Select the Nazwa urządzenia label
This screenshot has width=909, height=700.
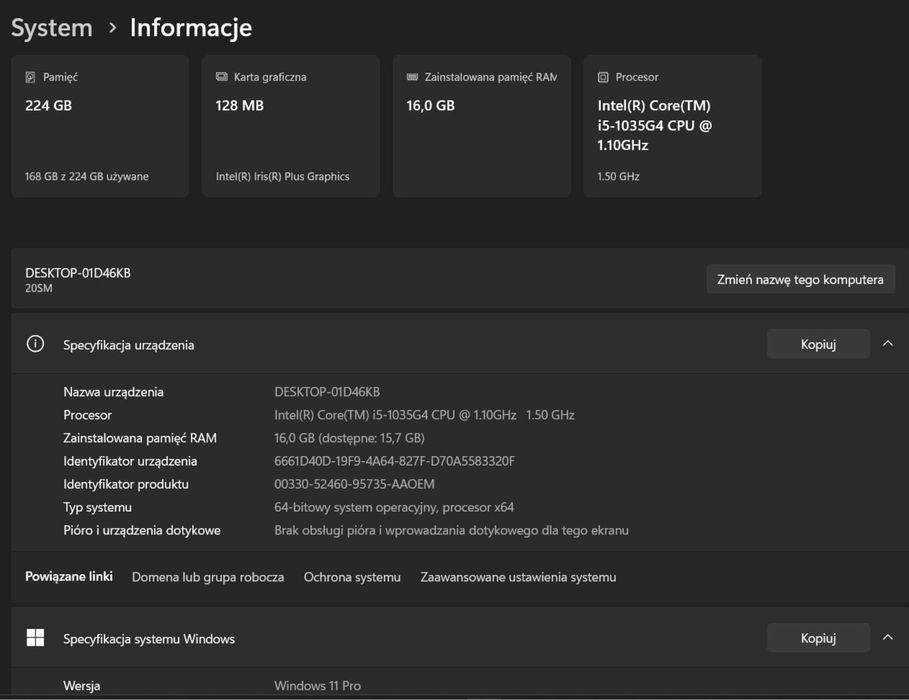tap(113, 392)
